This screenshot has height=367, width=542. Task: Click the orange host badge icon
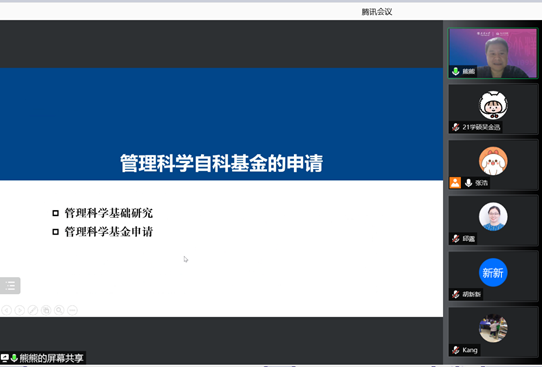(455, 183)
